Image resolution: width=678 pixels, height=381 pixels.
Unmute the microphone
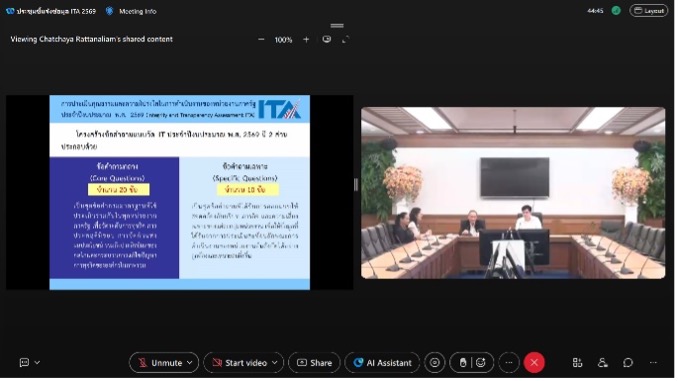[x=161, y=364]
